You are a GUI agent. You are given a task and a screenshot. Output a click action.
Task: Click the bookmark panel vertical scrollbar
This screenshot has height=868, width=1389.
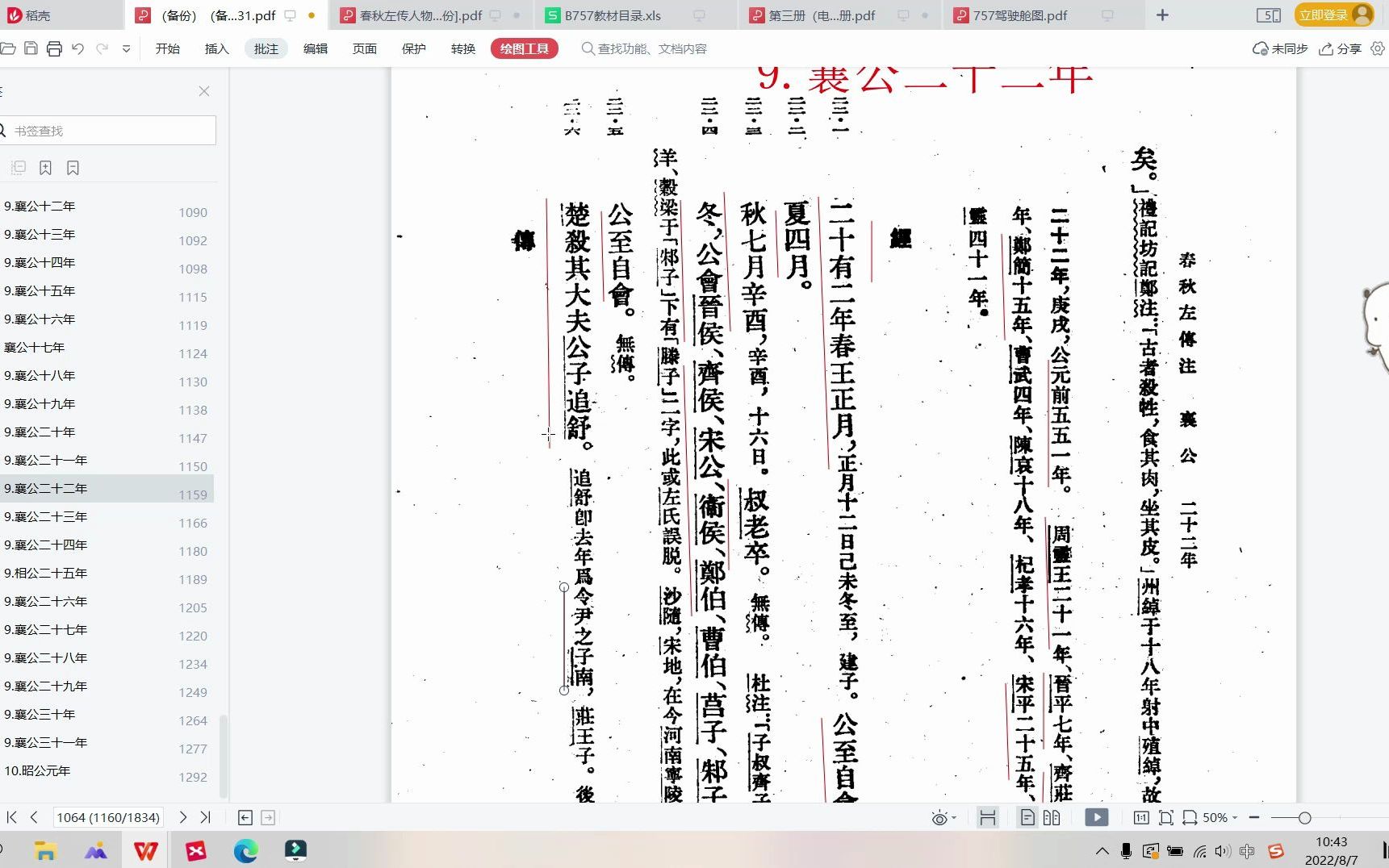click(224, 756)
